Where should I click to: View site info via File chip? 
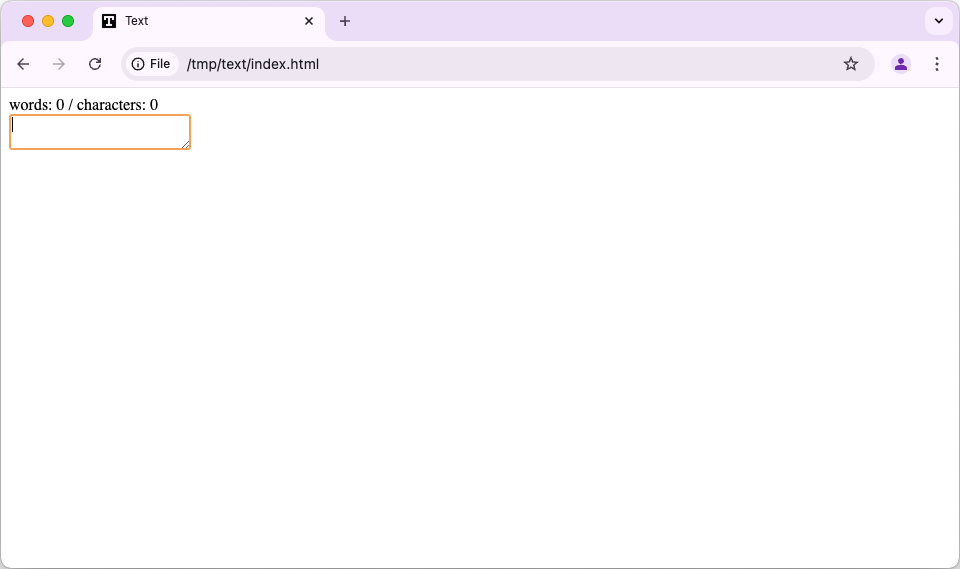pos(151,64)
